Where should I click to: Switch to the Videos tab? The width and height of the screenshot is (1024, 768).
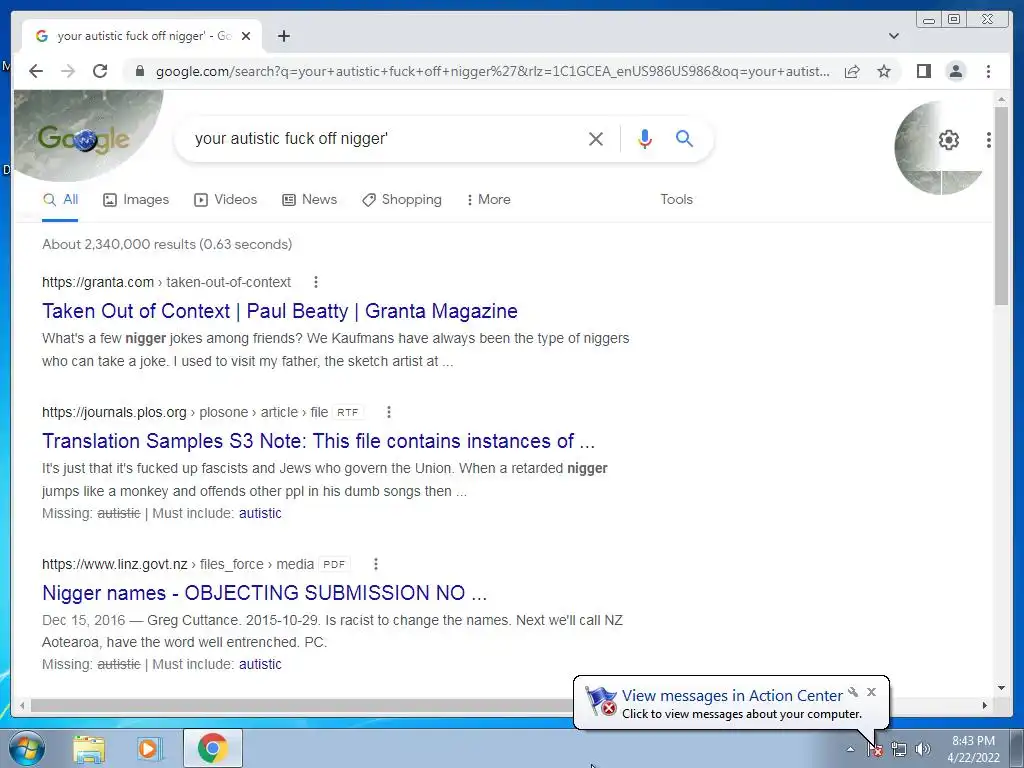pos(225,200)
